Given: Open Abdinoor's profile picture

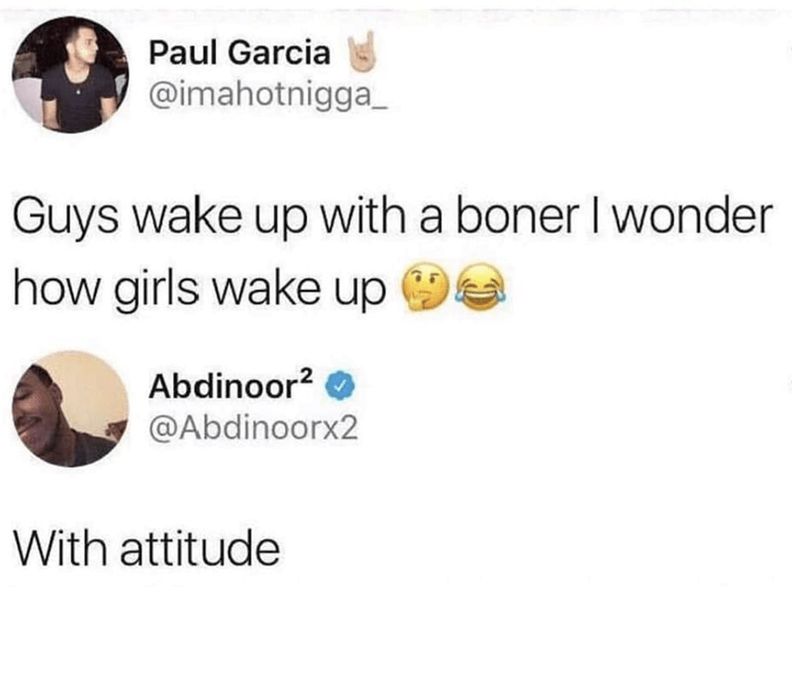Looking at the screenshot, I should (x=70, y=409).
